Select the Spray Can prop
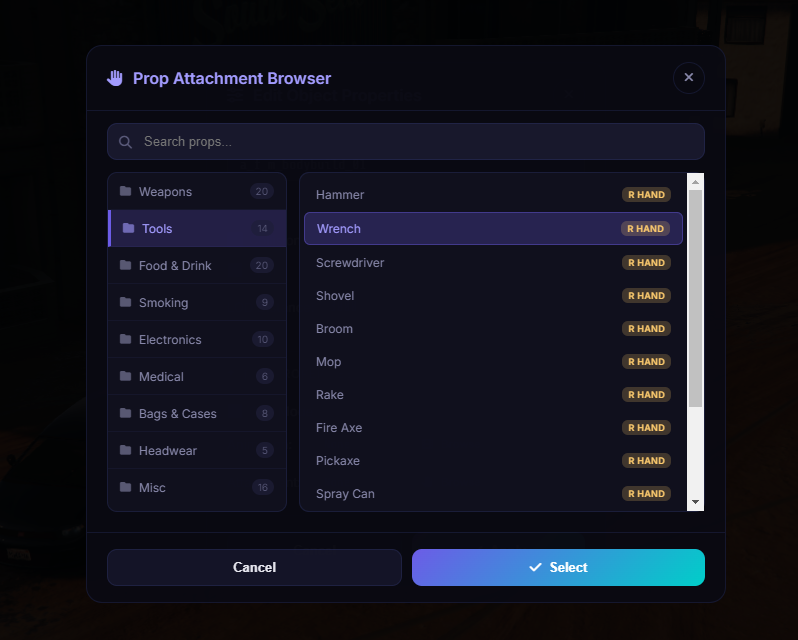The width and height of the screenshot is (798, 640). point(493,493)
